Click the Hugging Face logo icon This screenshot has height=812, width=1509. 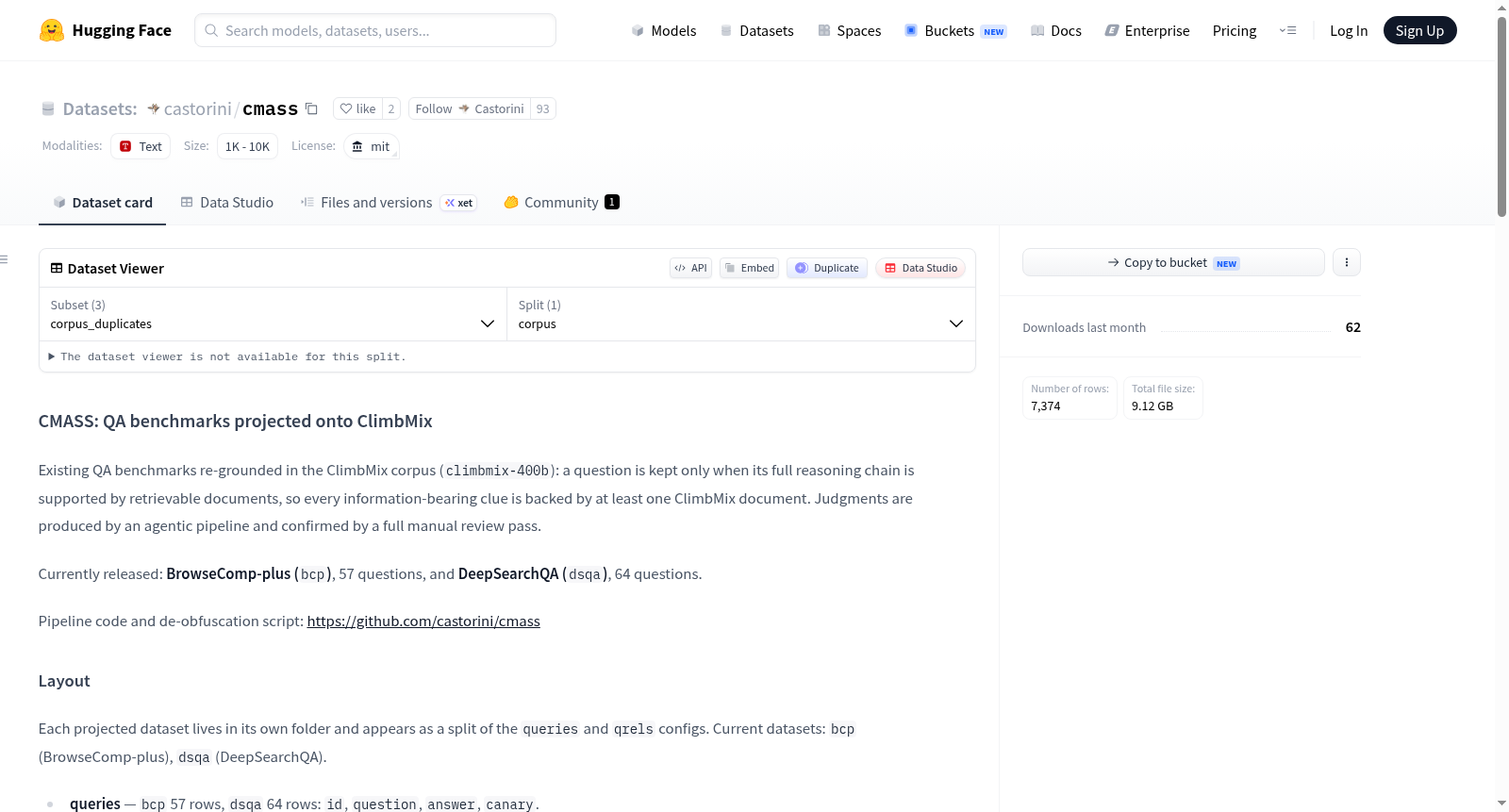tap(52, 30)
